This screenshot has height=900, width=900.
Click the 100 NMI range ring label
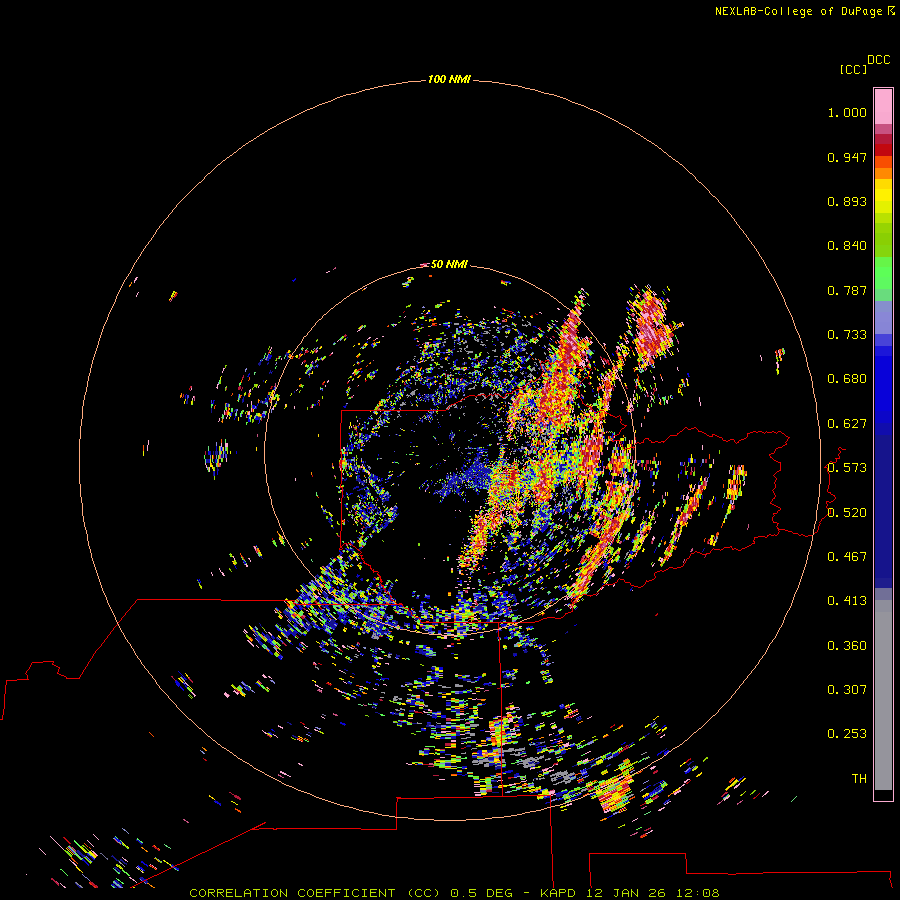click(x=449, y=79)
